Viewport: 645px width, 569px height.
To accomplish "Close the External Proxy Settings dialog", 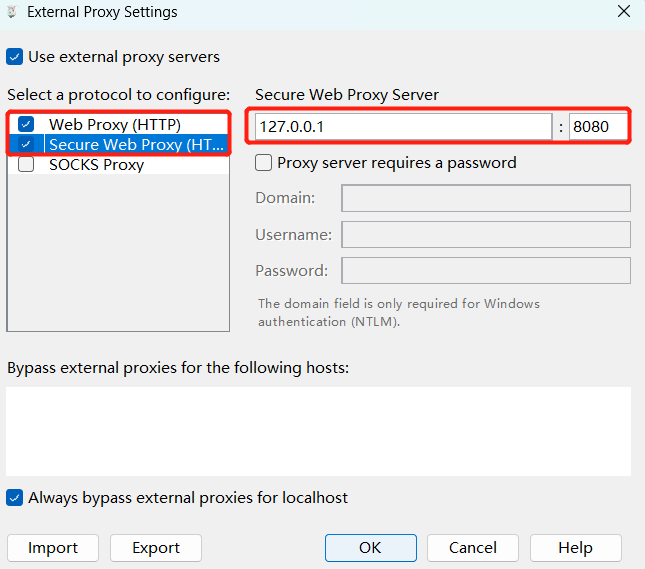I will coord(624,12).
